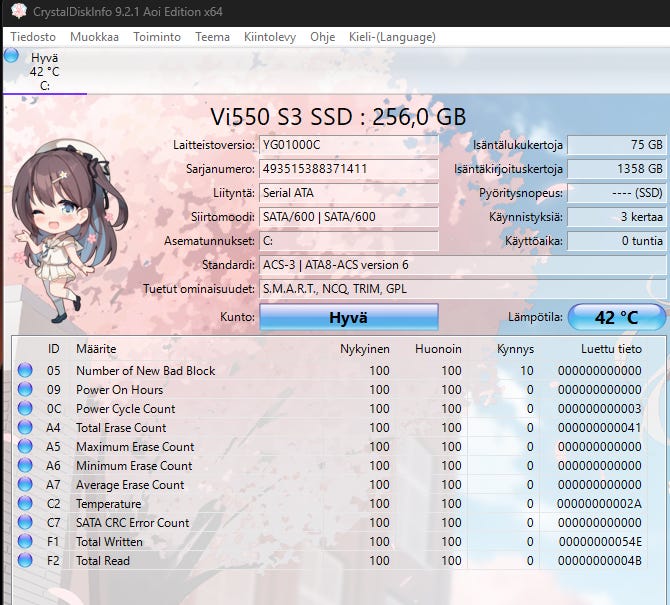This screenshot has height=605, width=670.
Task: Open the Tiedosto menu
Action: (33, 37)
